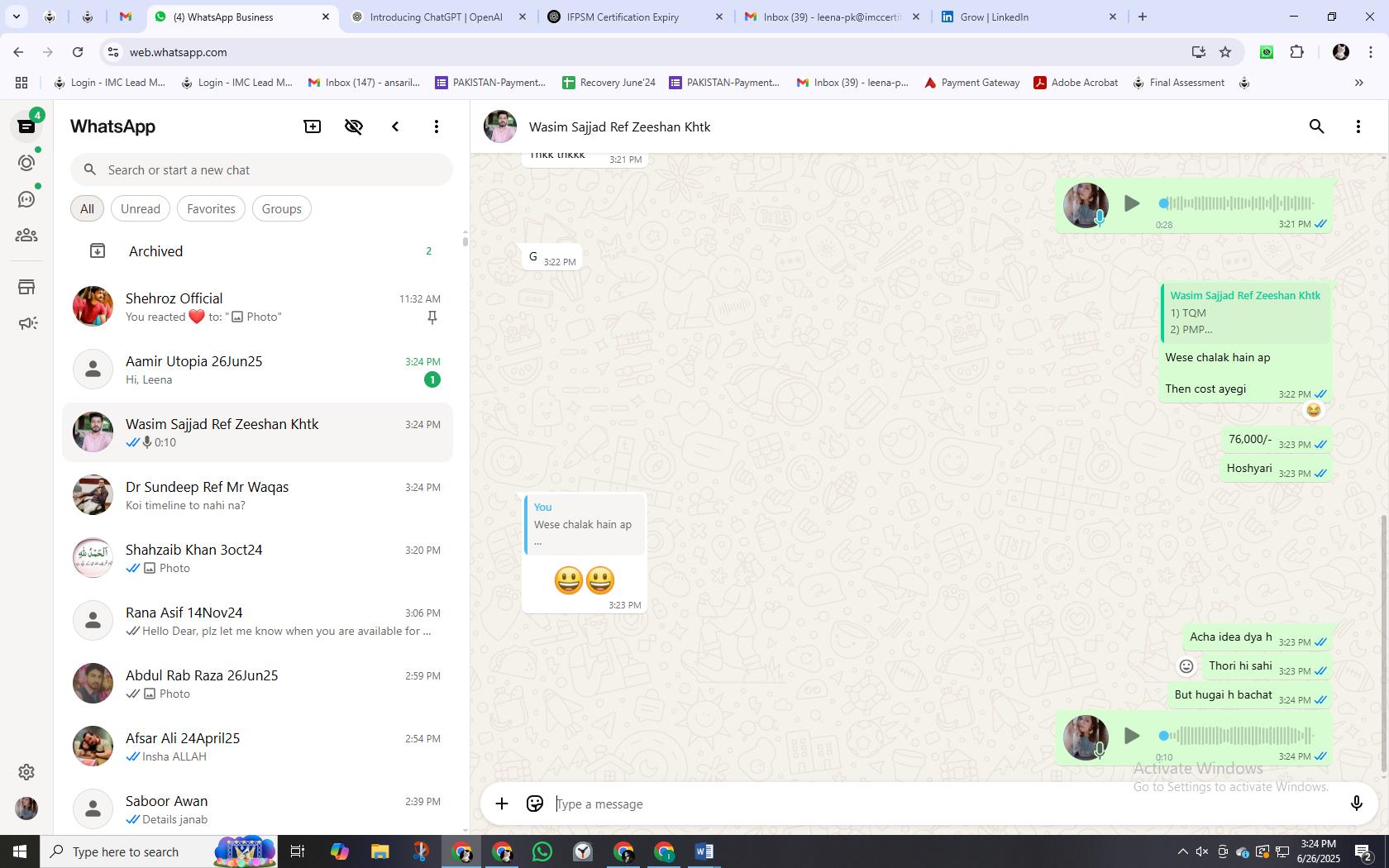The width and height of the screenshot is (1389, 868).
Task: Click the pin icon on Shehroz Official chat
Action: [x=432, y=317]
